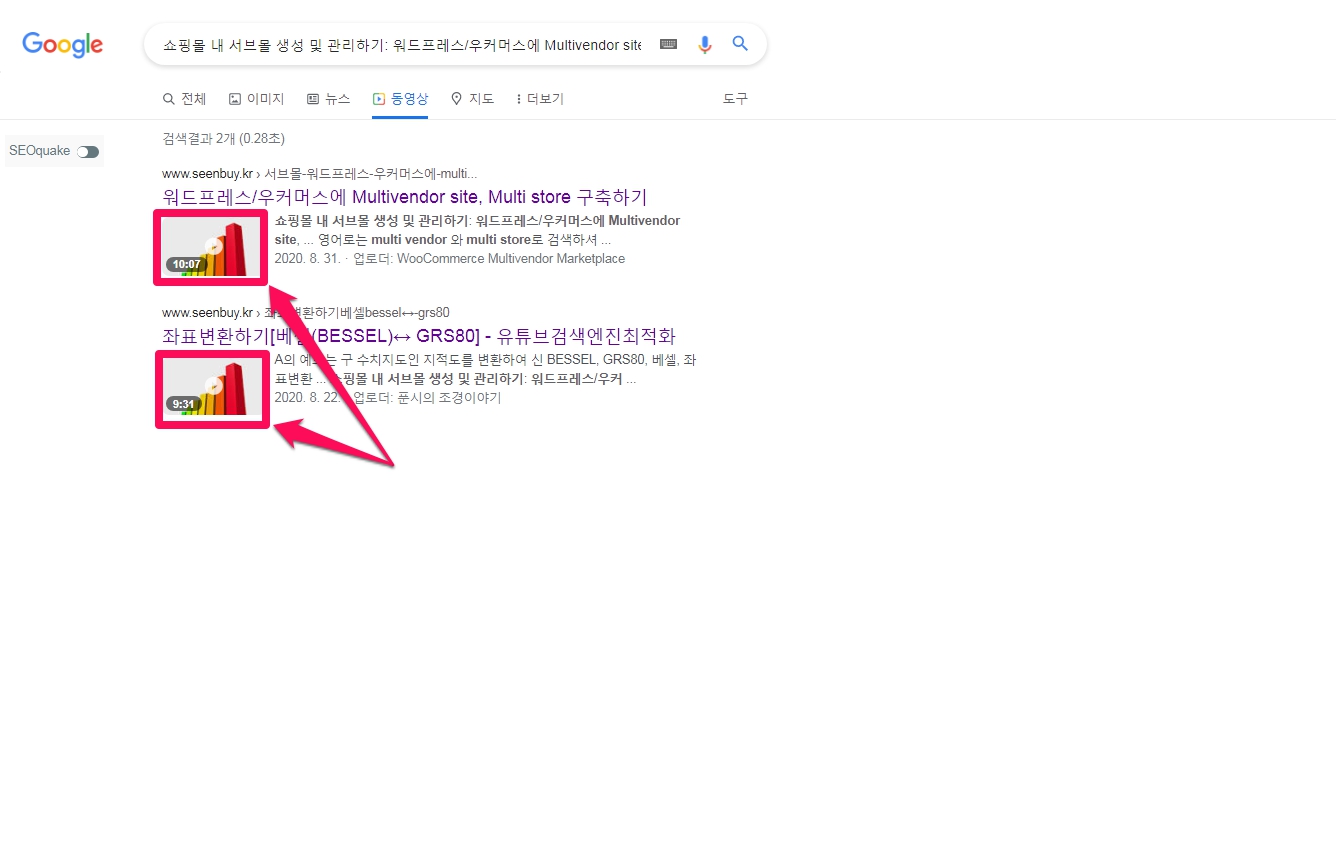Switch to the 지도 tab
1336x855 pixels.
tap(472, 99)
